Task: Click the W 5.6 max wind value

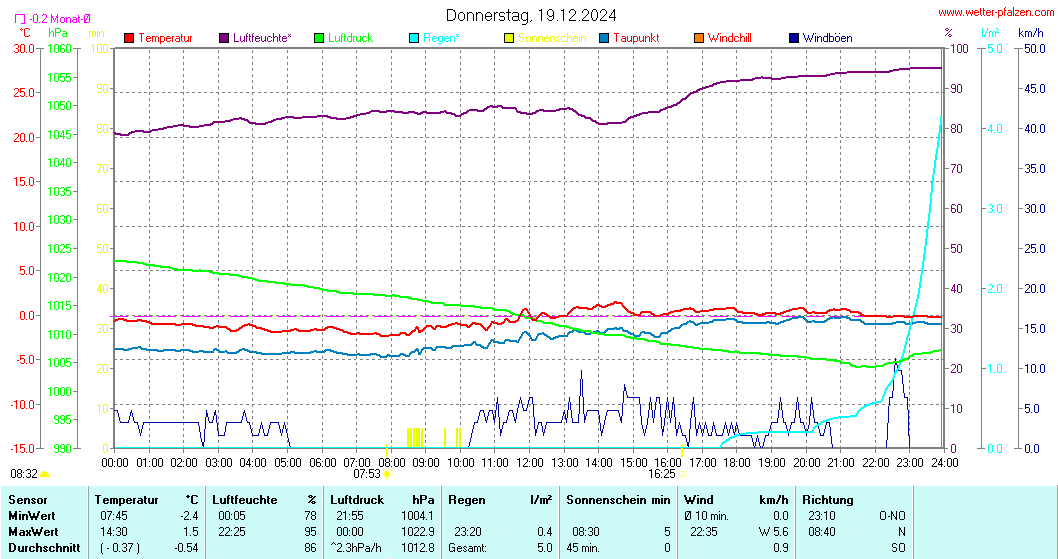Action: pyautogui.click(x=773, y=532)
